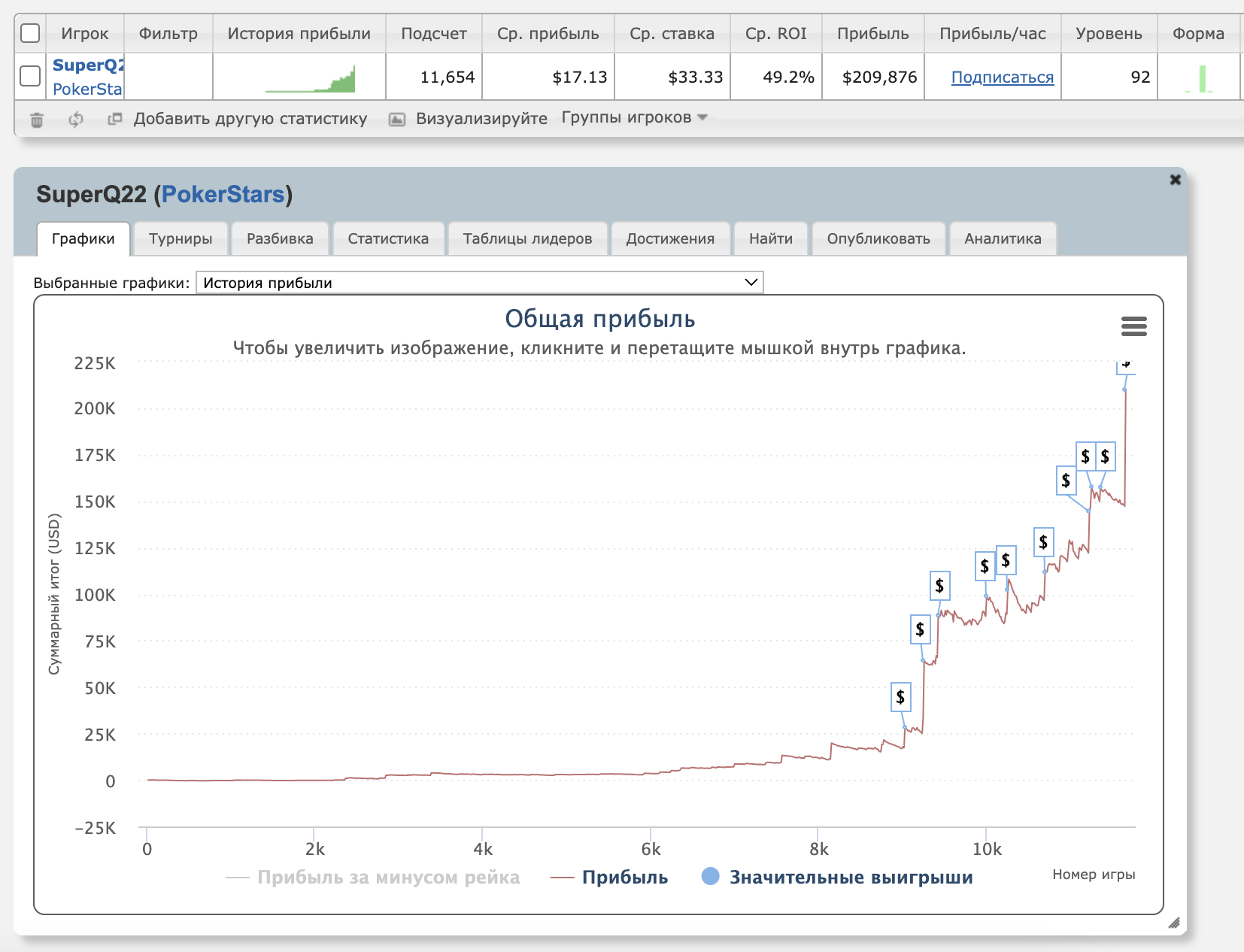Click the resize handle of chart panel
This screenshot has width=1244, height=952.
coord(1173,923)
